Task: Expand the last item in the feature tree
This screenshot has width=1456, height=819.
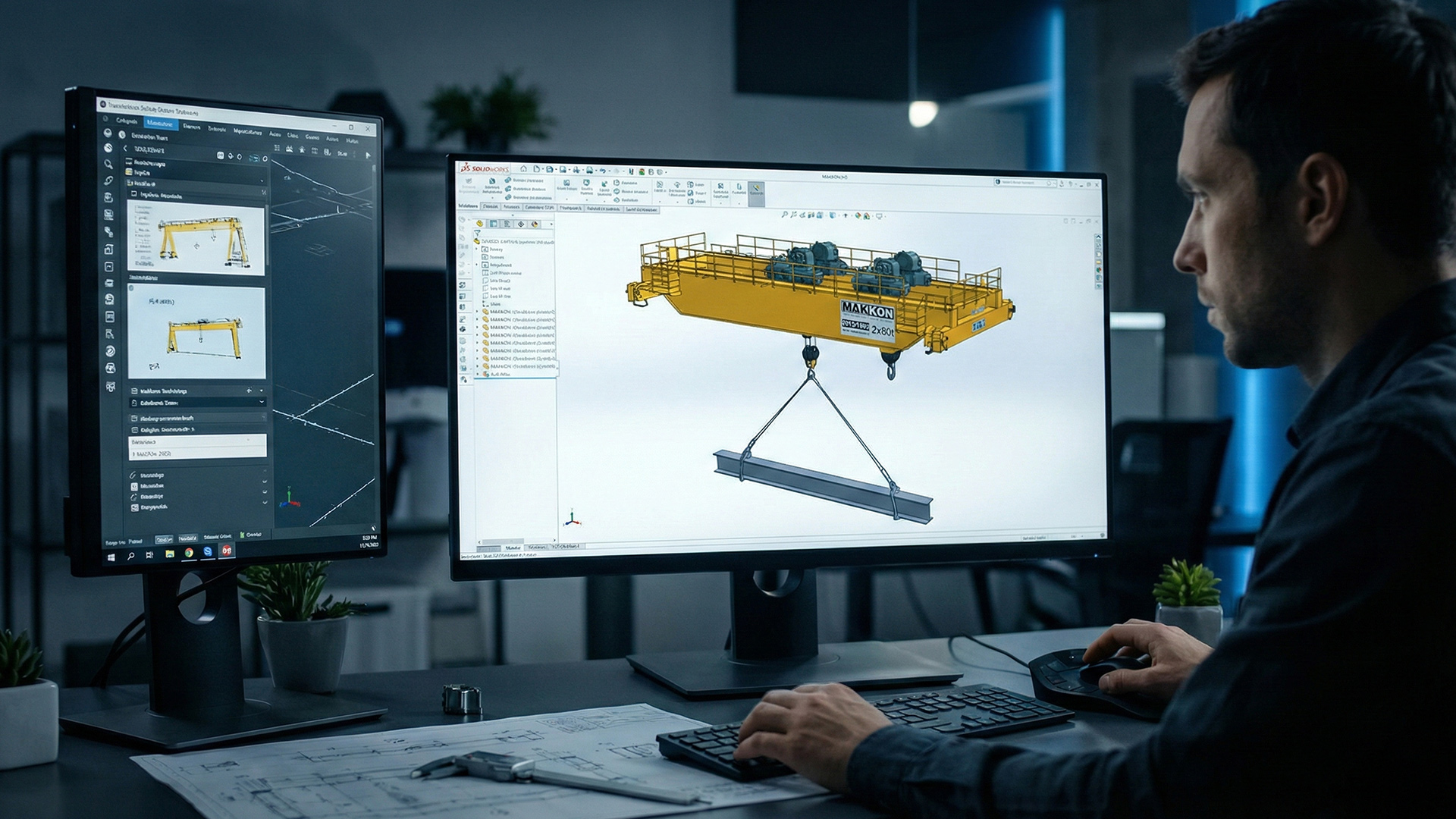Action: click(477, 374)
